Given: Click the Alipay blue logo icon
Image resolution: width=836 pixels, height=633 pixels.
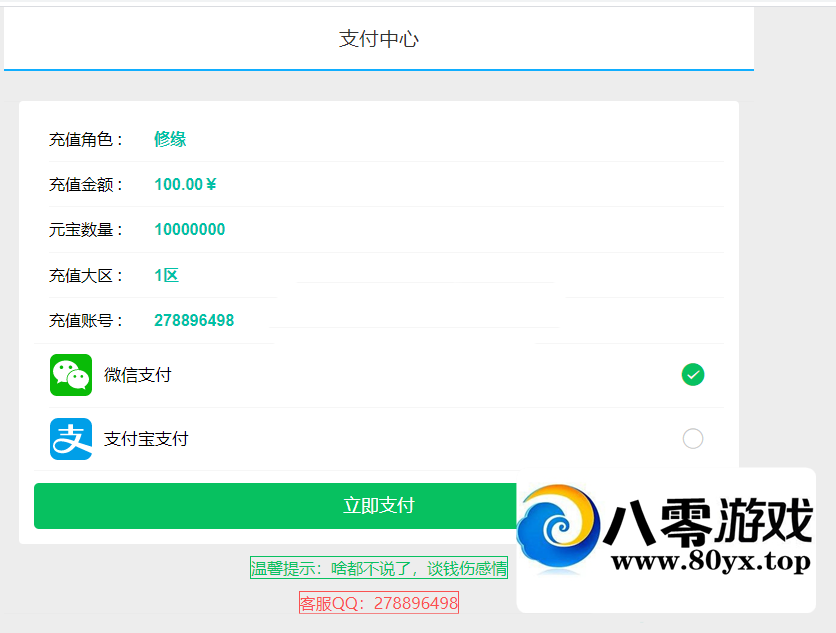Looking at the screenshot, I should coord(71,439).
